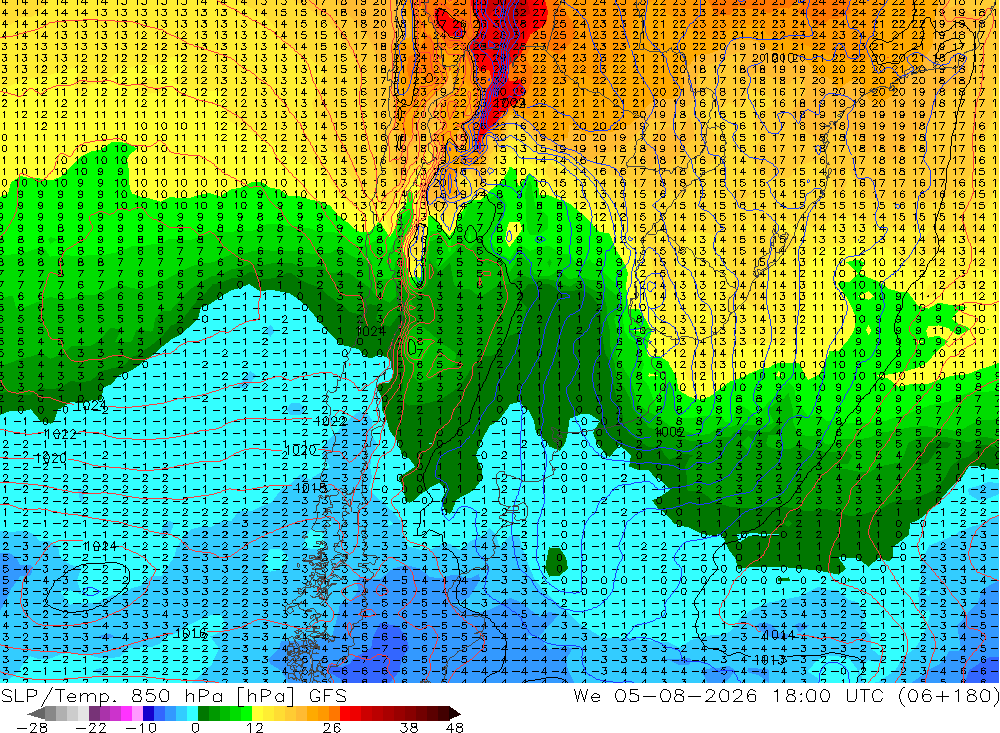This screenshot has width=1000, height=733.
Task: Click the 38 label under the color scale
Action: (409, 727)
